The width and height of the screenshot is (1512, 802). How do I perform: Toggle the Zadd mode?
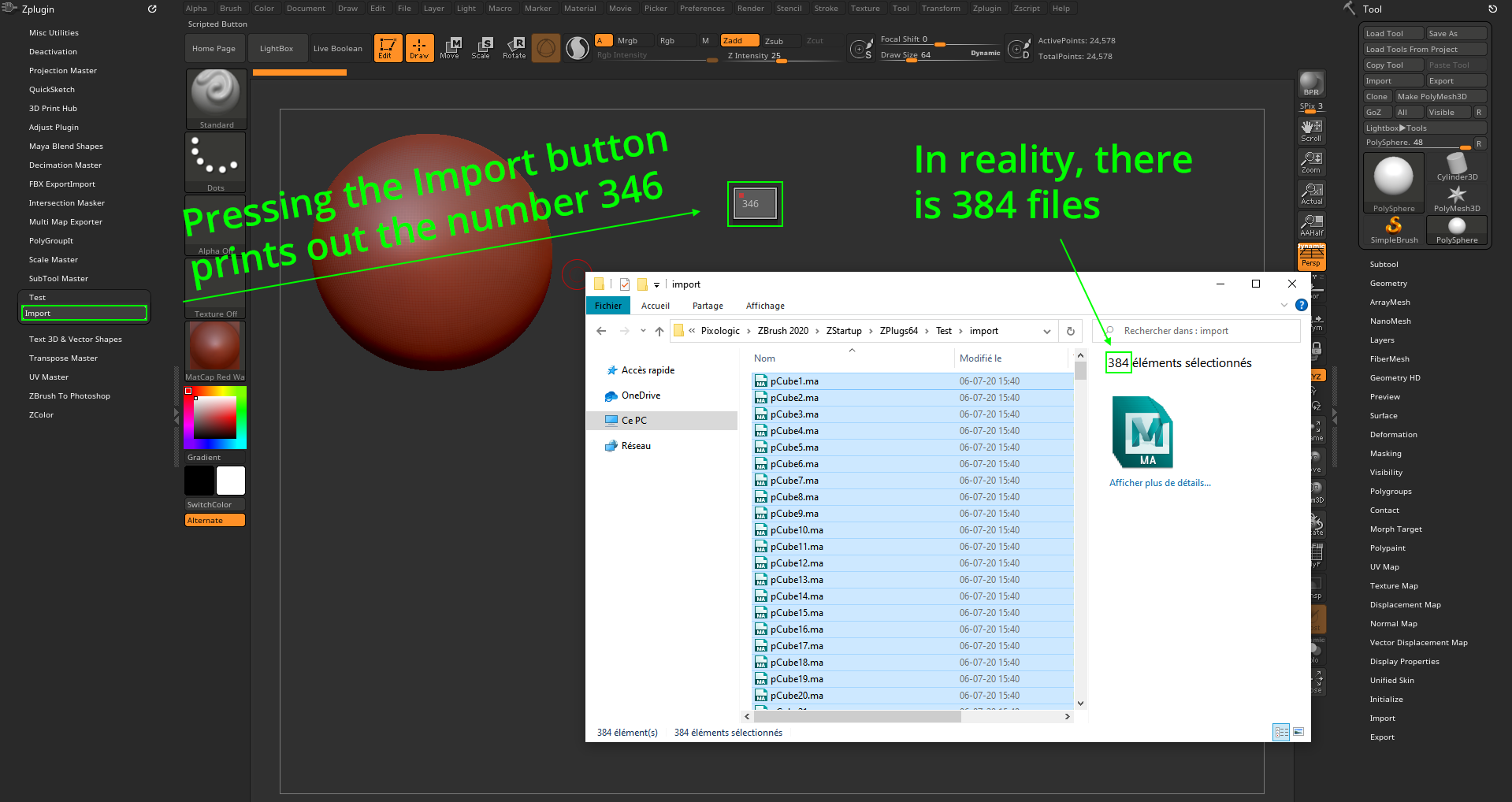[x=739, y=41]
